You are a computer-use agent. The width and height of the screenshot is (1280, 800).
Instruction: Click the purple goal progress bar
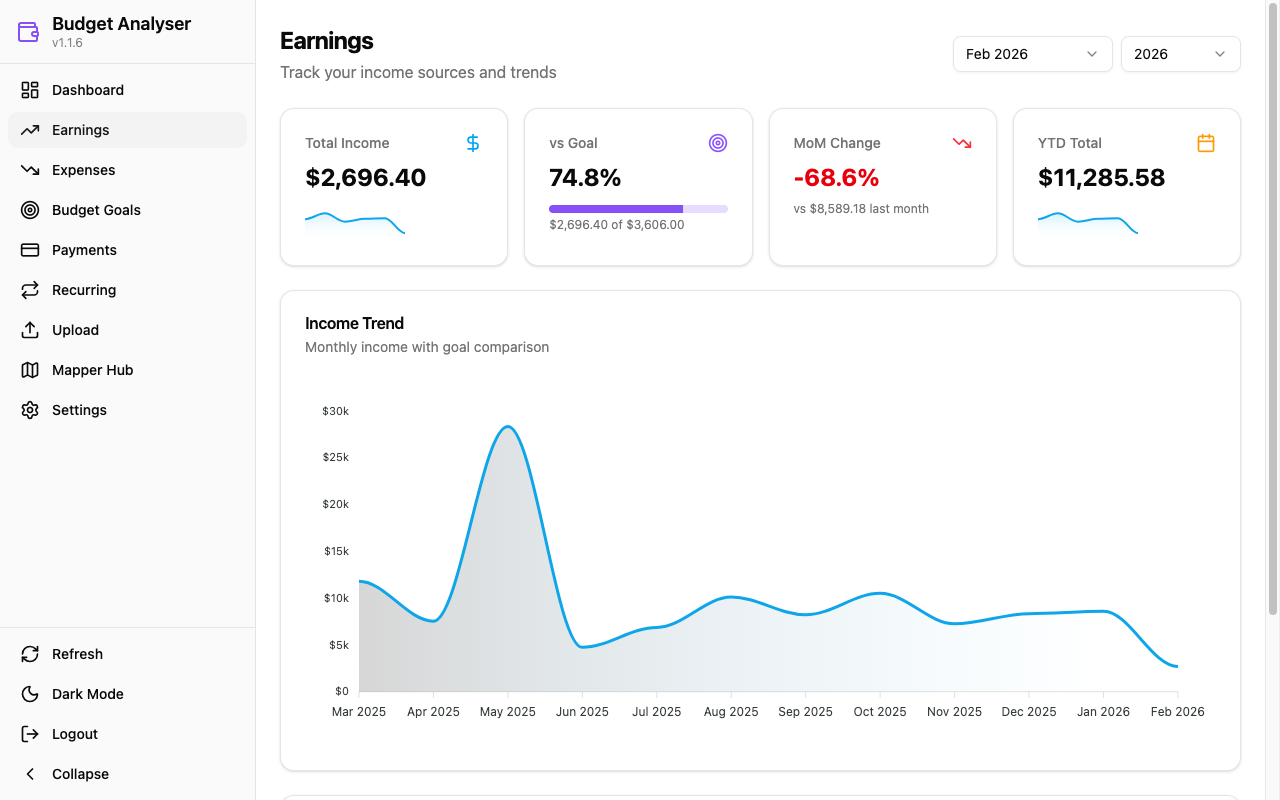tap(615, 208)
